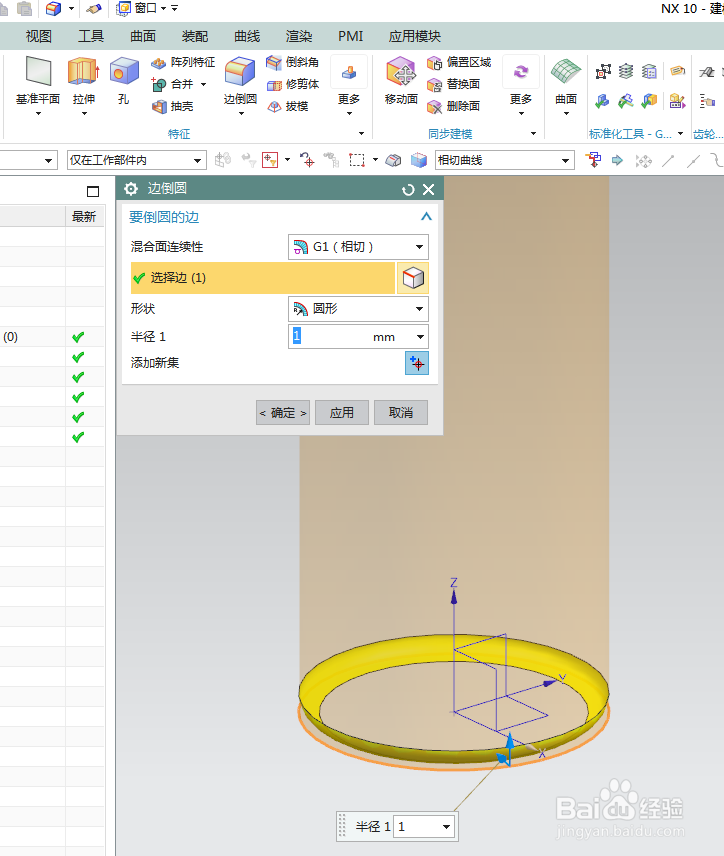The width and height of the screenshot is (724, 856).
Task: Click the 选择边 (1) selection row
Action: coord(263,278)
